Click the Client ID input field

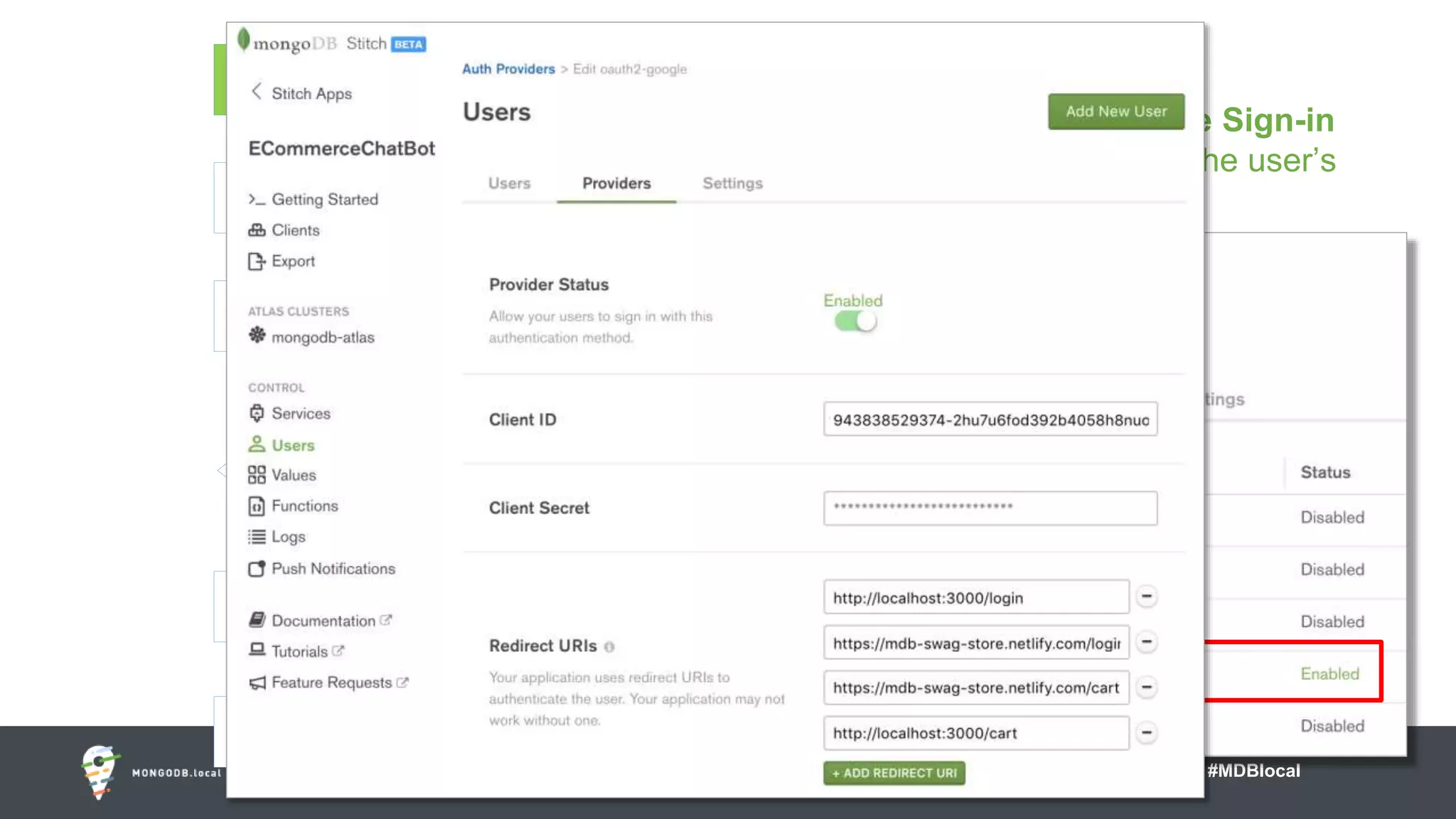990,419
